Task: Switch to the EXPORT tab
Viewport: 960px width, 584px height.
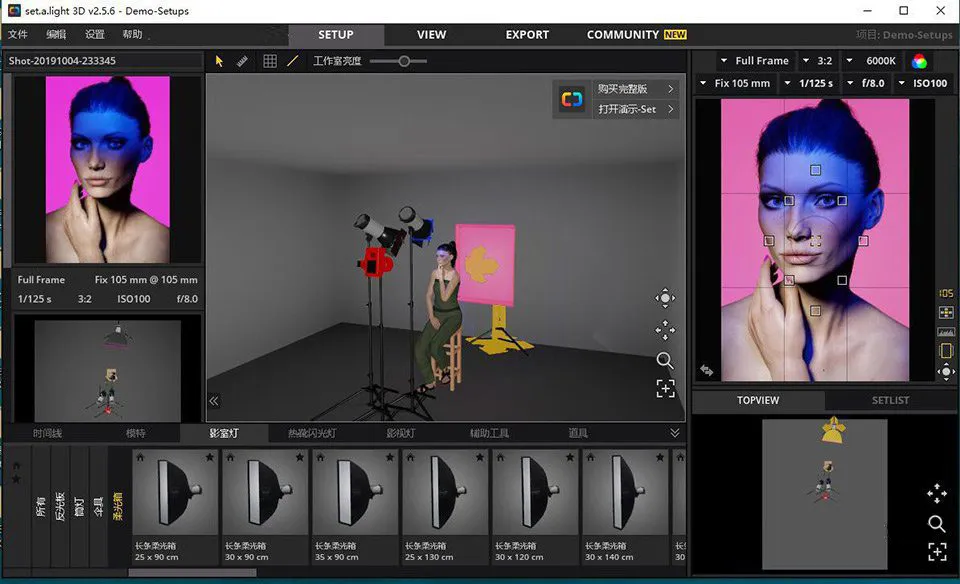Action: [527, 34]
